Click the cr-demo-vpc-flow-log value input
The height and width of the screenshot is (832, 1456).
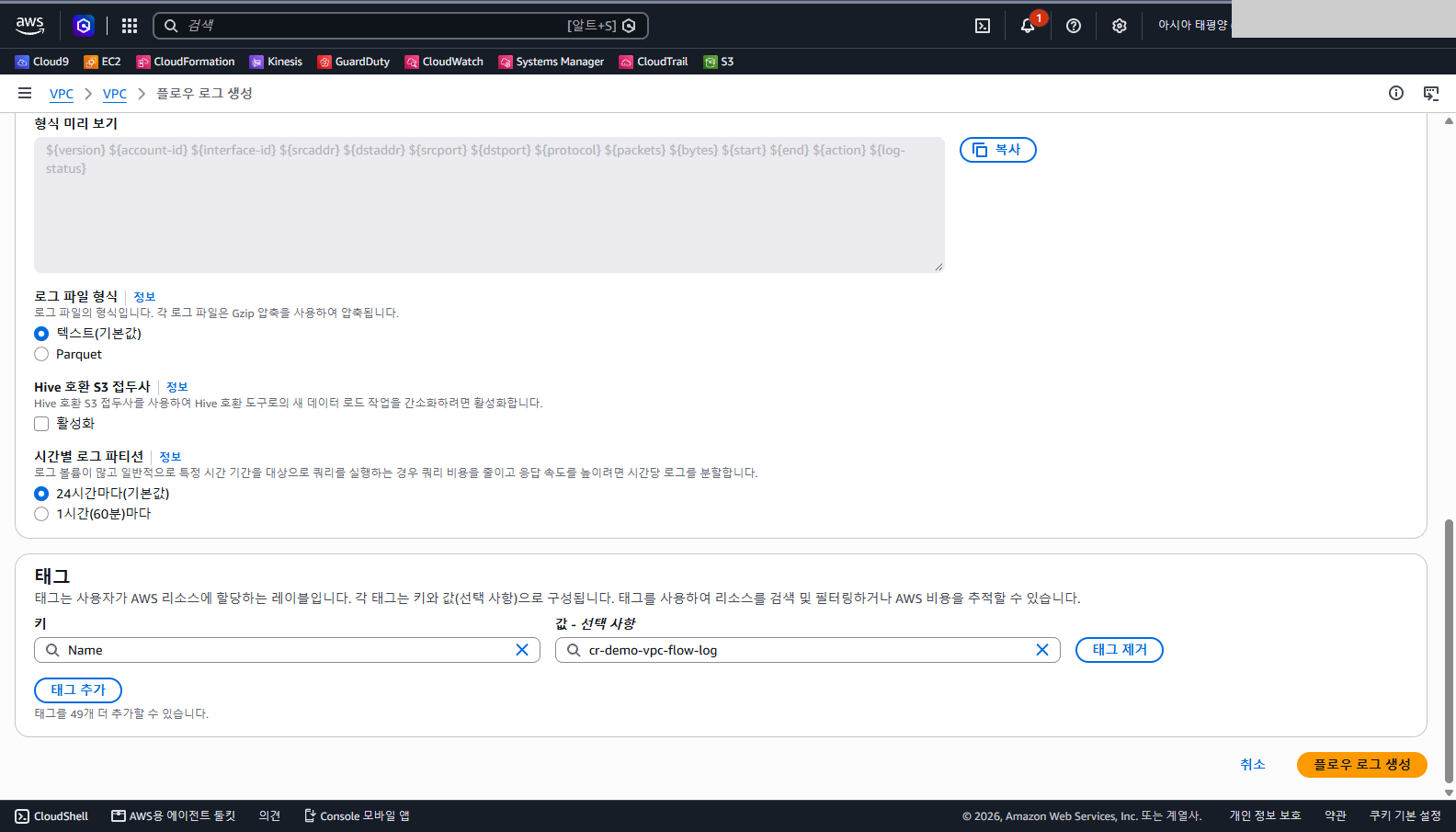click(808, 650)
